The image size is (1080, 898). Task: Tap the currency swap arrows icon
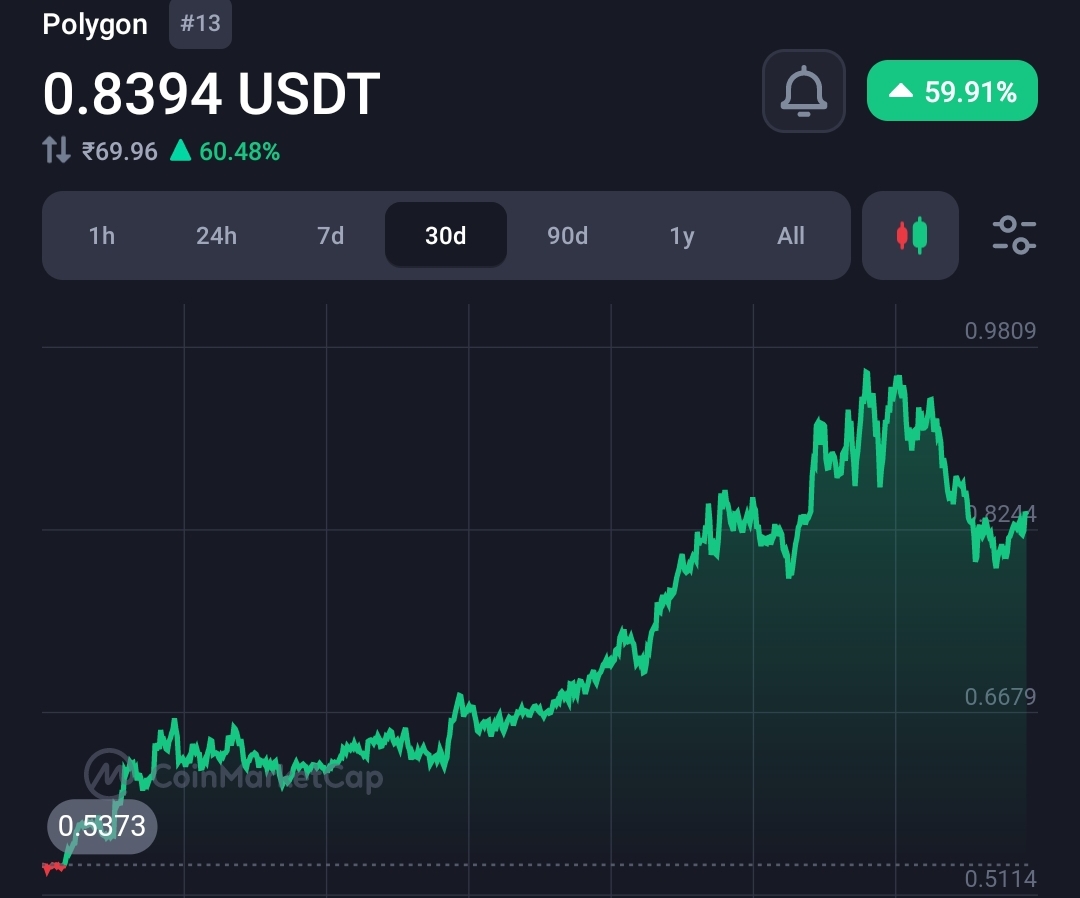coord(56,152)
